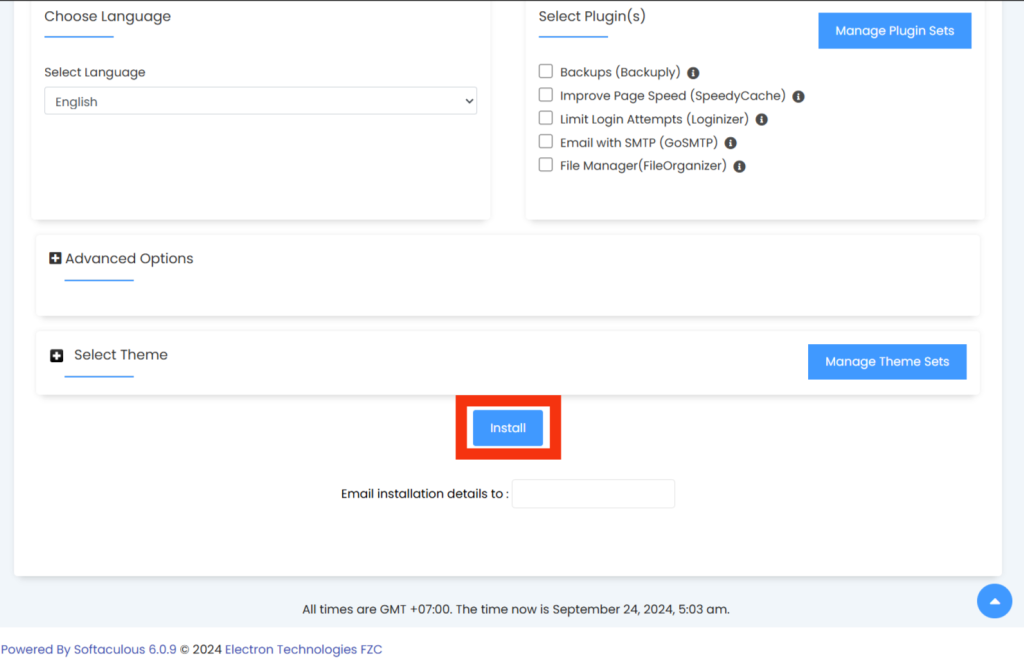Open Manage Plugin Sets
The image size is (1024, 670).
tap(894, 31)
